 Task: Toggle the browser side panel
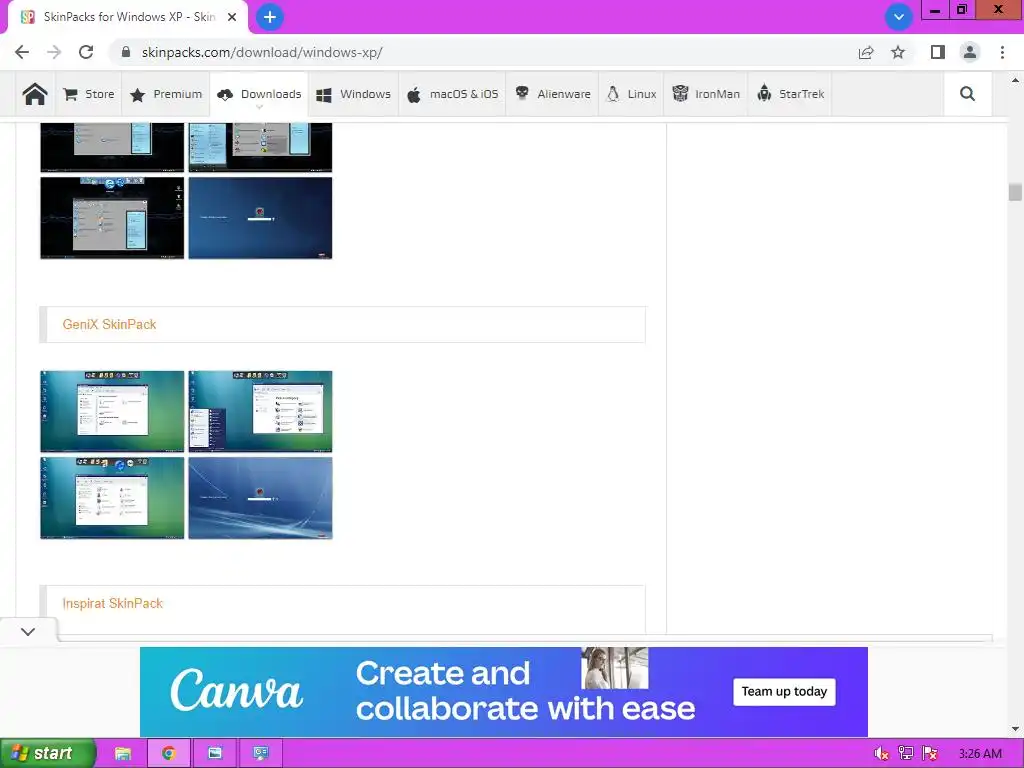(938, 52)
